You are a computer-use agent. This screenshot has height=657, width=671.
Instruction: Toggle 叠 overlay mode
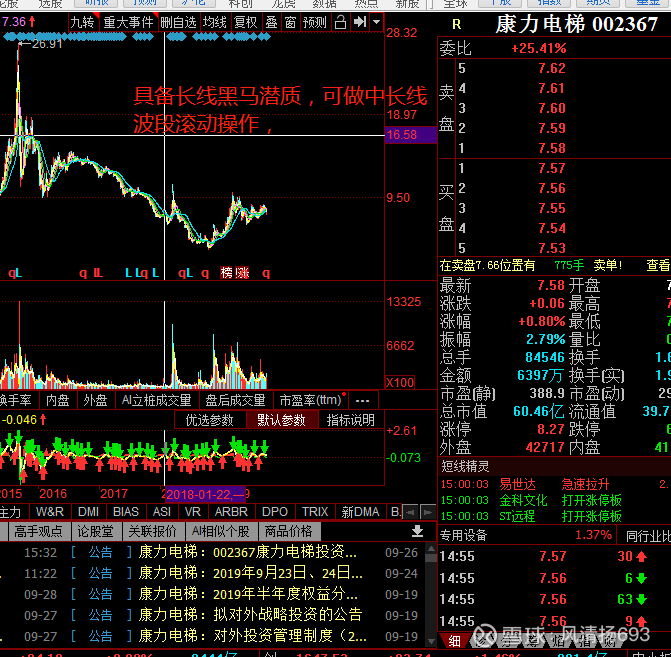[271, 22]
